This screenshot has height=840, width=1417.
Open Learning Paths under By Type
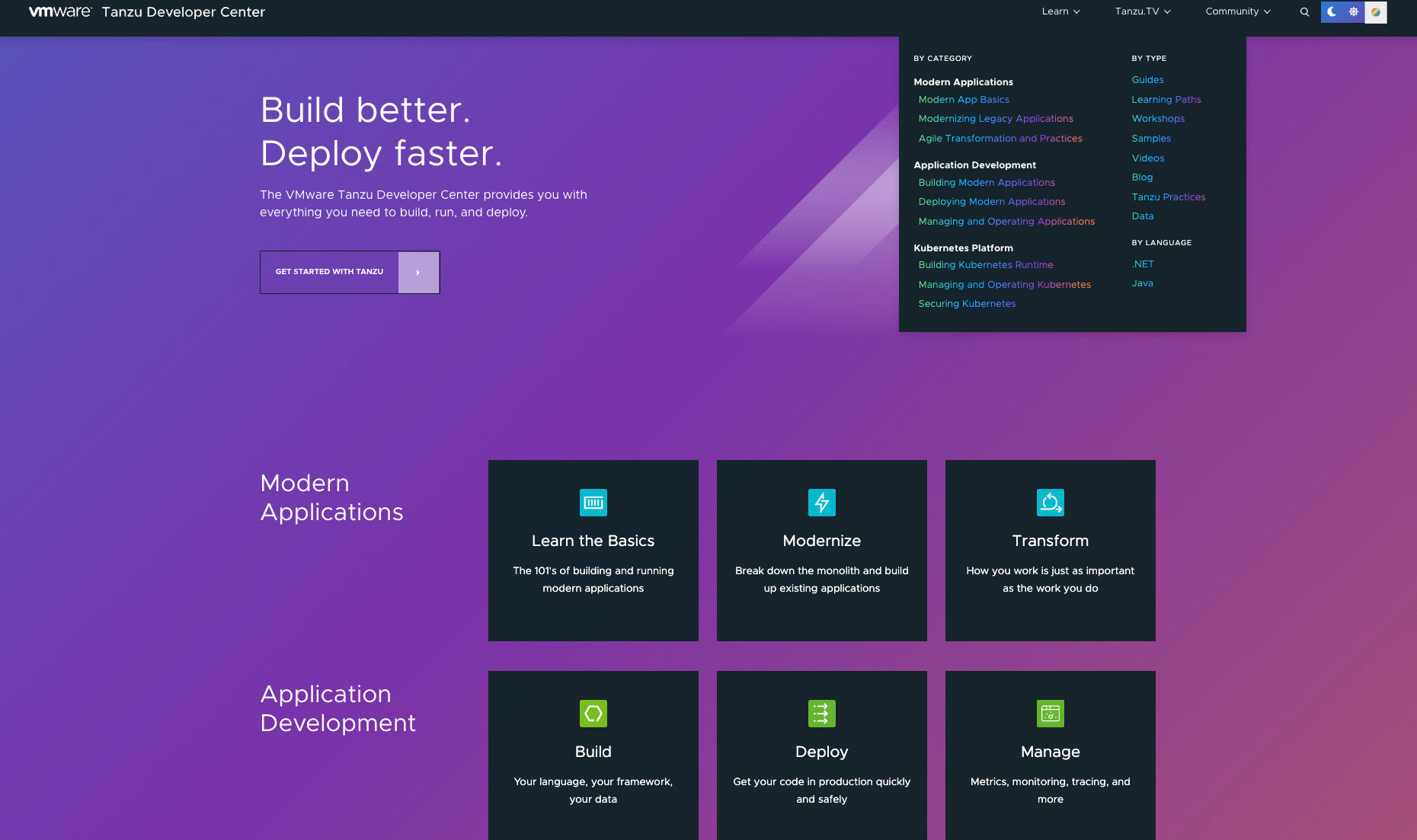(1166, 100)
